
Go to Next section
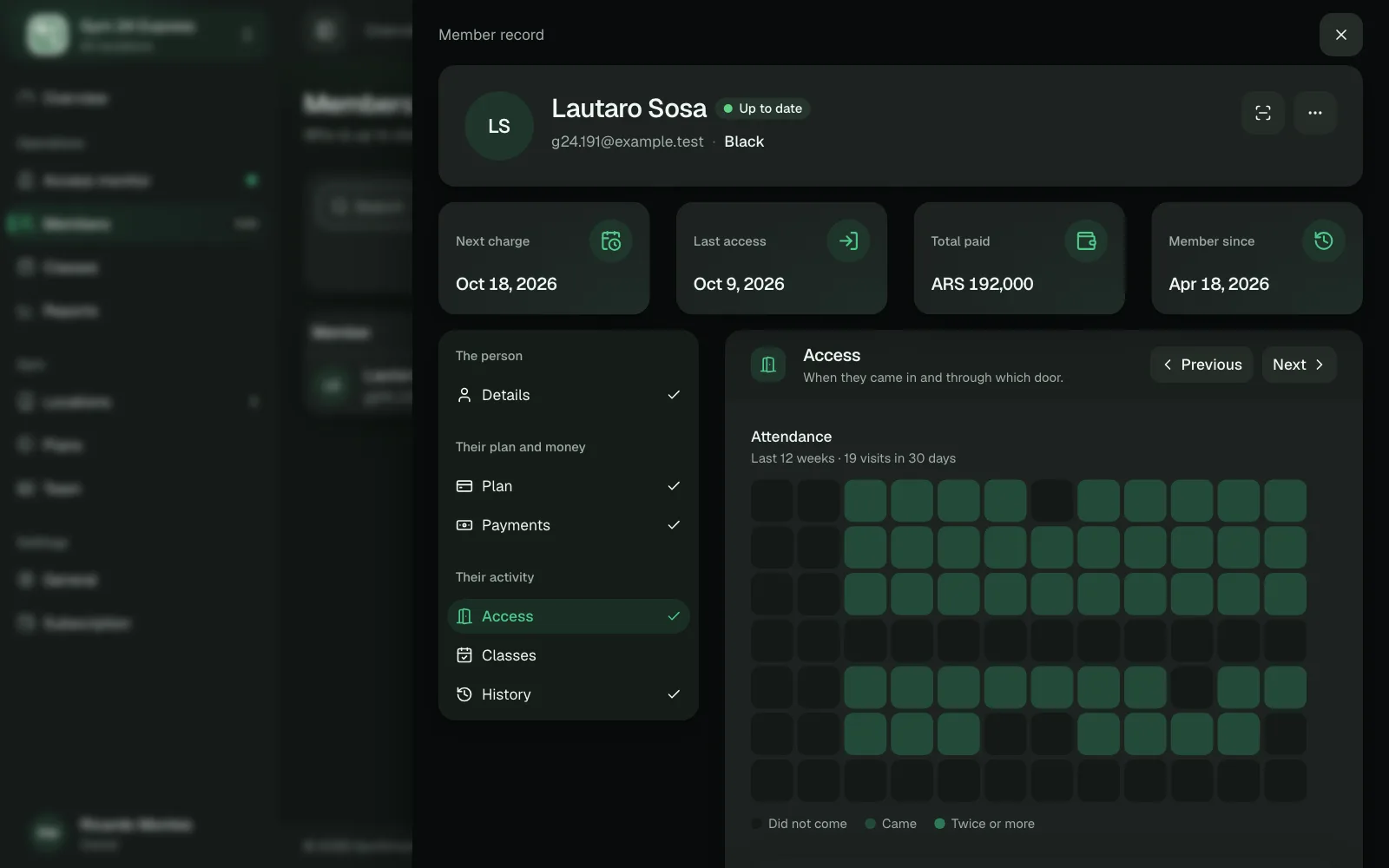coord(1299,365)
